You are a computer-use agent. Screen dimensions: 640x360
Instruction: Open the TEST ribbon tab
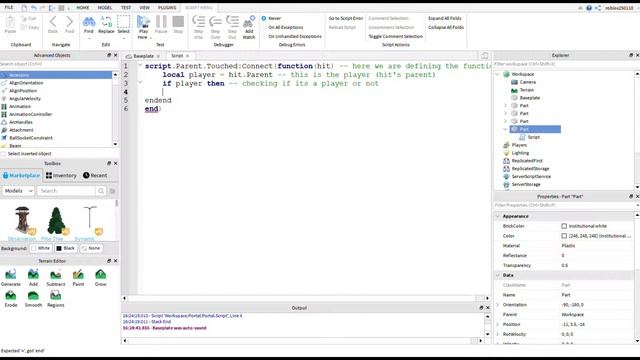click(126, 8)
